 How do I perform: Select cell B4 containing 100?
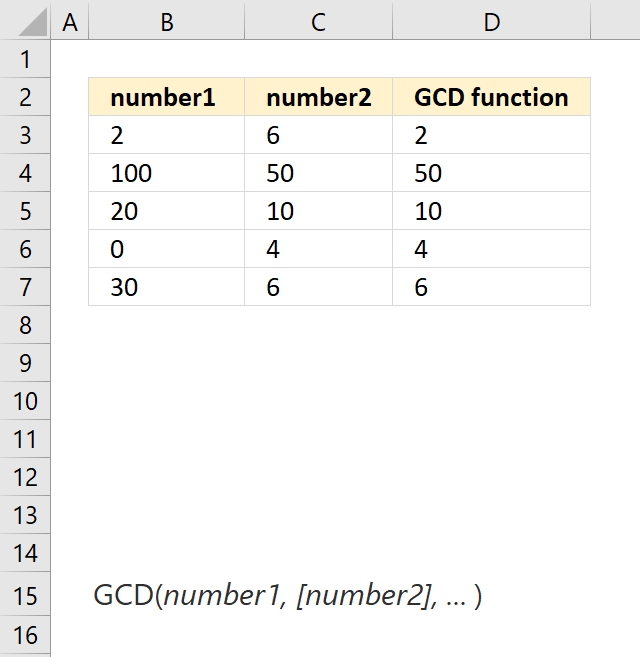[x=166, y=173]
